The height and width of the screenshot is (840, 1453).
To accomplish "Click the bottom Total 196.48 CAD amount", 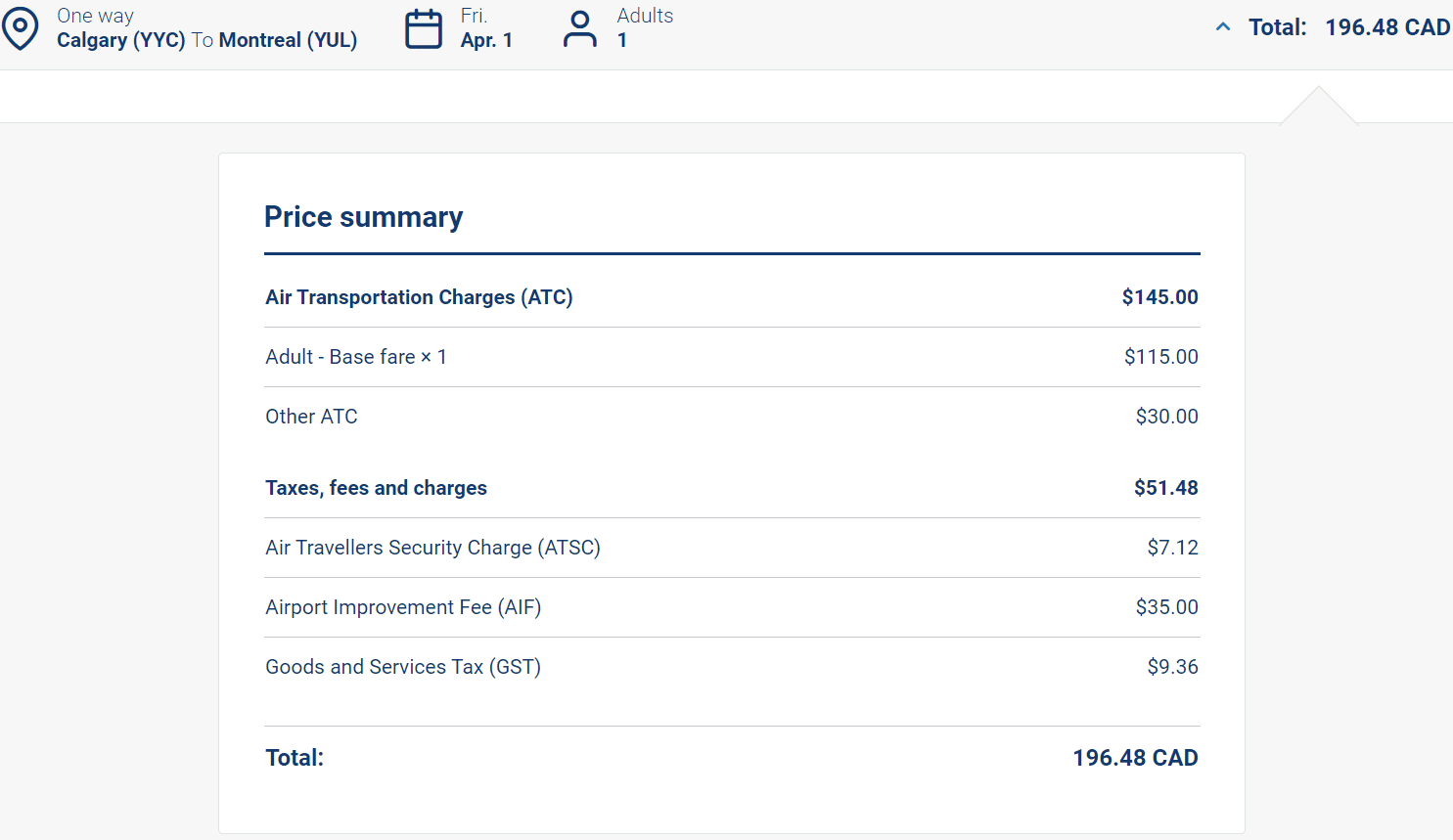I will click(x=1135, y=758).
